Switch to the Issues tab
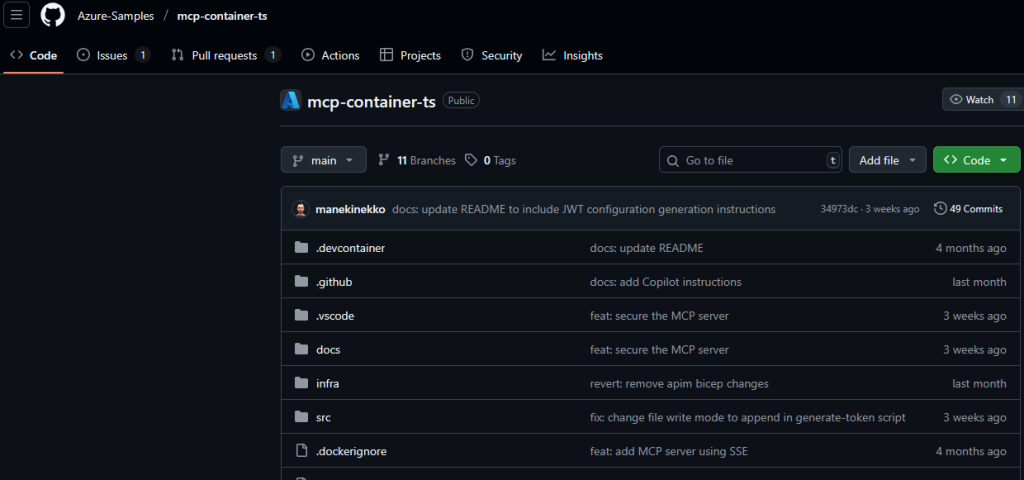Viewport: 1024px width, 480px height. coord(114,56)
